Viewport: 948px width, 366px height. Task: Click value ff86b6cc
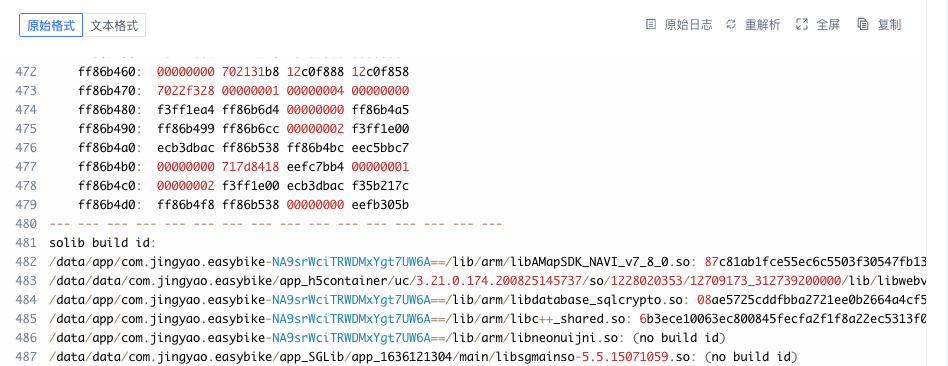250,129
